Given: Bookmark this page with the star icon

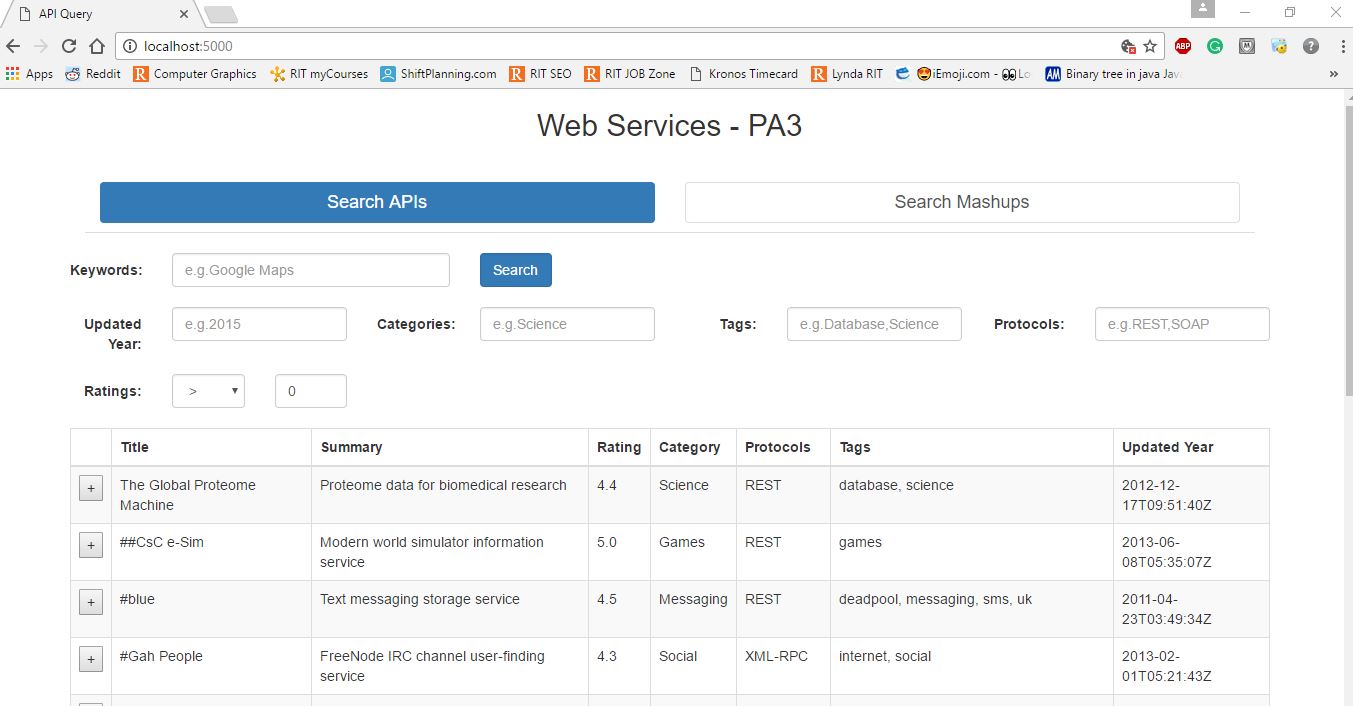Looking at the screenshot, I should click(x=1150, y=46).
